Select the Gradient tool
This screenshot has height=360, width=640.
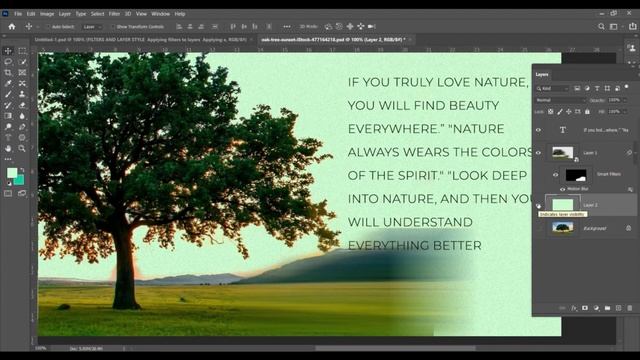coord(8,116)
